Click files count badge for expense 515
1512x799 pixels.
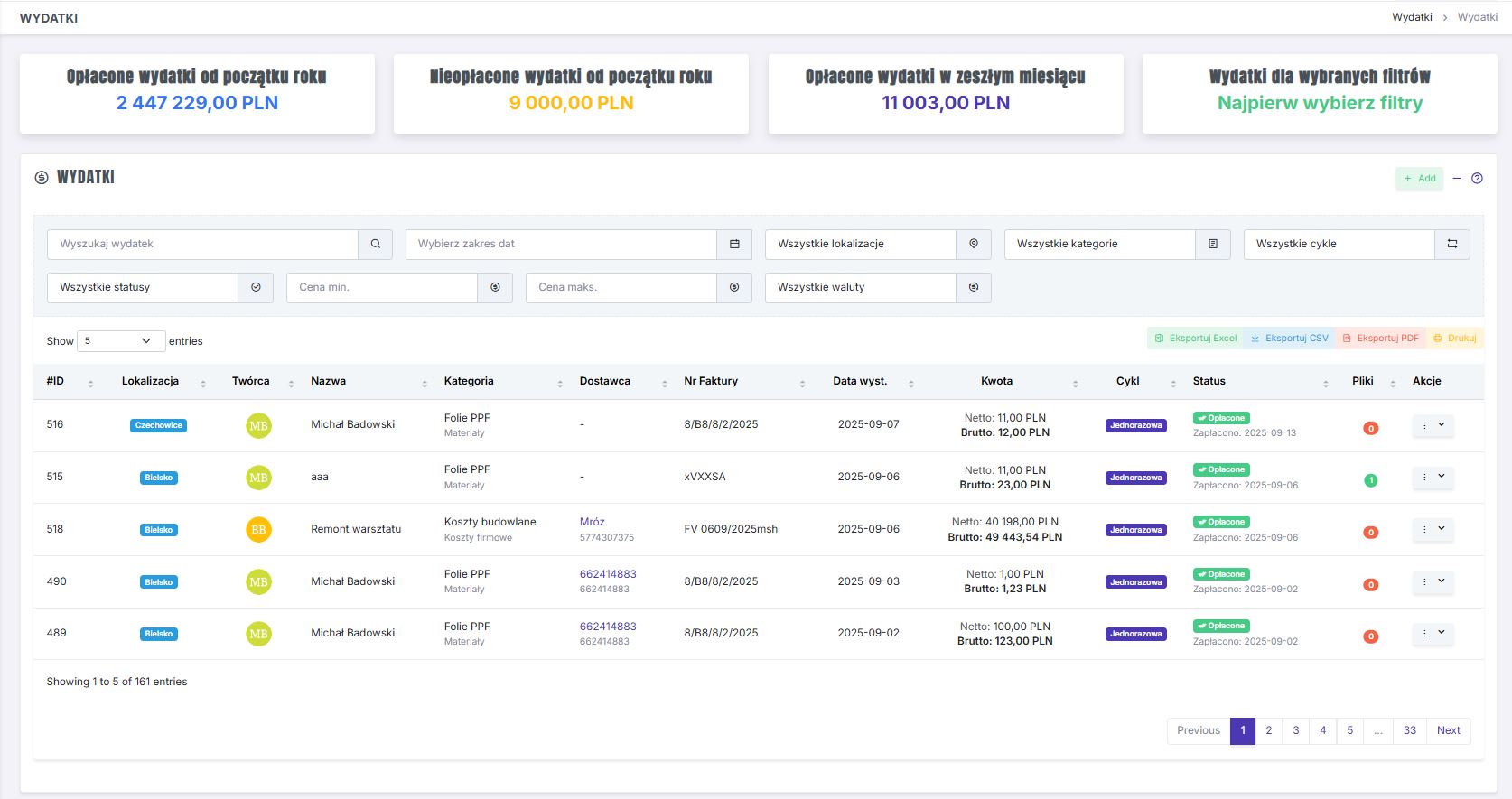[x=1370, y=480]
